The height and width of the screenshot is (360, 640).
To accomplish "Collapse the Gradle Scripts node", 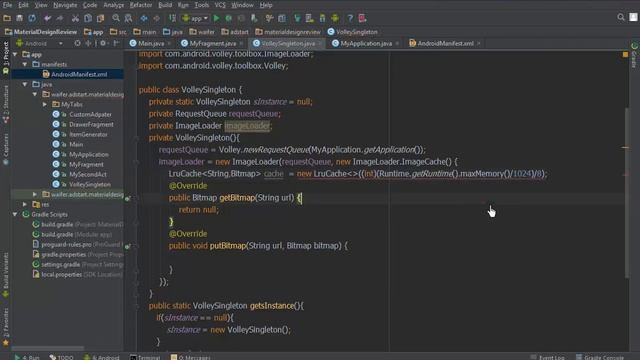I will pos(15,214).
